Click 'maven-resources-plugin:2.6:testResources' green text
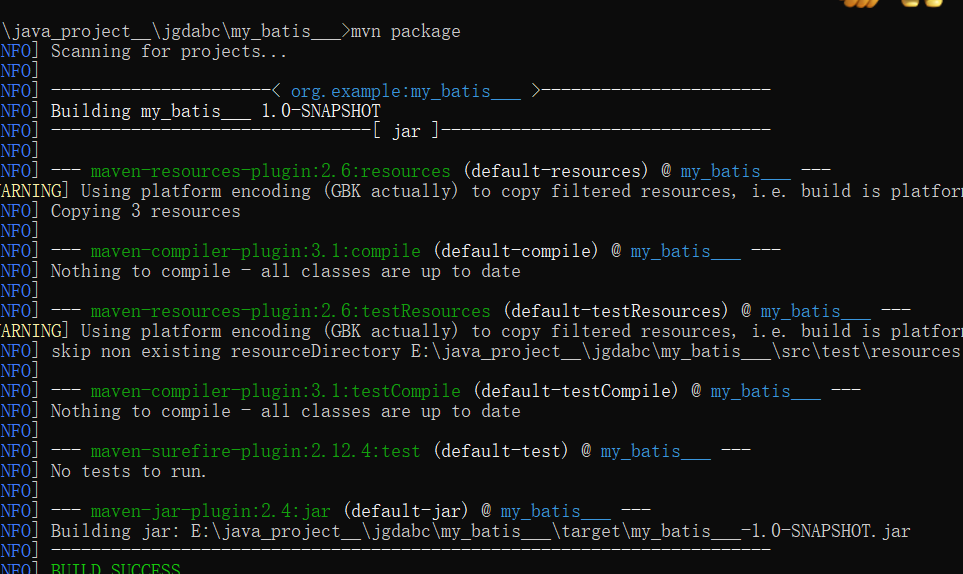963x574 pixels. pyautogui.click(x=290, y=311)
